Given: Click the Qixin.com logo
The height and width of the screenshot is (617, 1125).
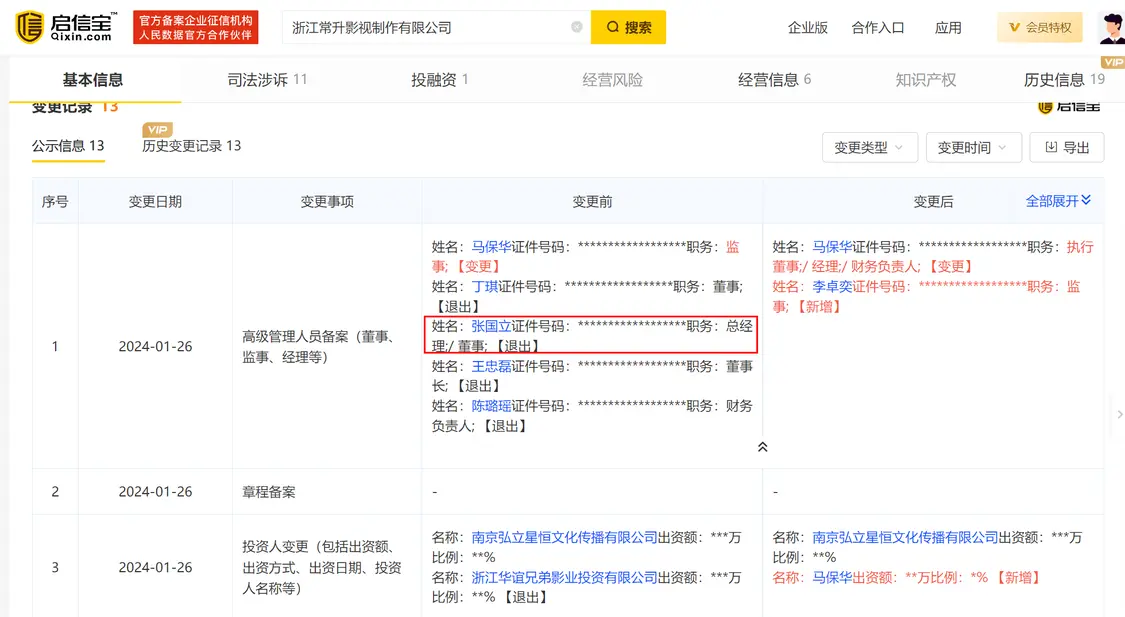Looking at the screenshot, I should [x=66, y=27].
